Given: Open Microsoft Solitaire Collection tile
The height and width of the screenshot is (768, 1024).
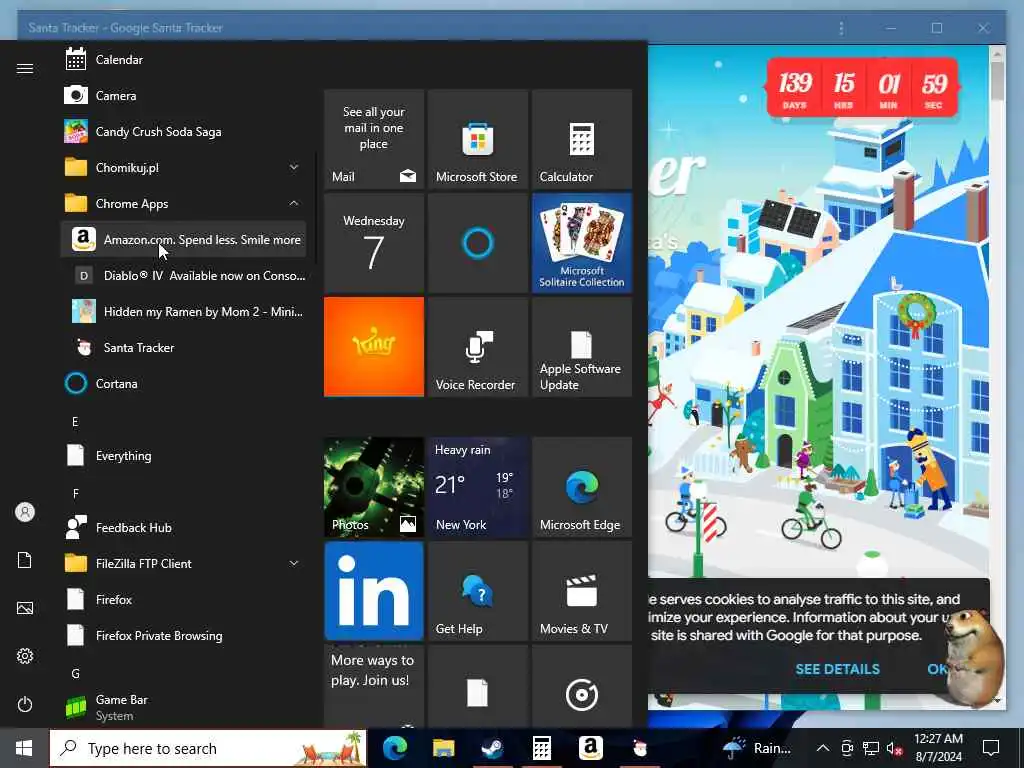Looking at the screenshot, I should [581, 243].
